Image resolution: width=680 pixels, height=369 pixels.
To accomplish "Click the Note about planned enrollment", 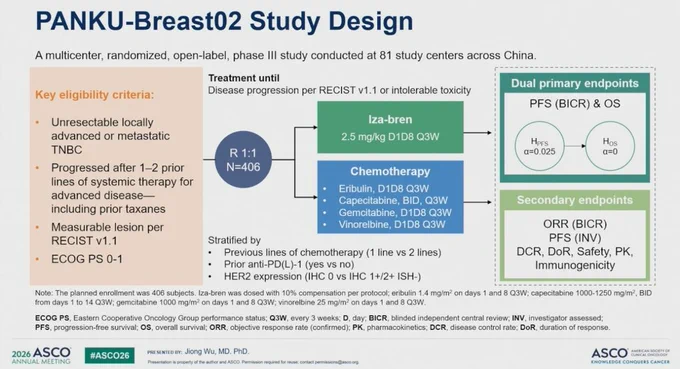I will pyautogui.click(x=343, y=297).
